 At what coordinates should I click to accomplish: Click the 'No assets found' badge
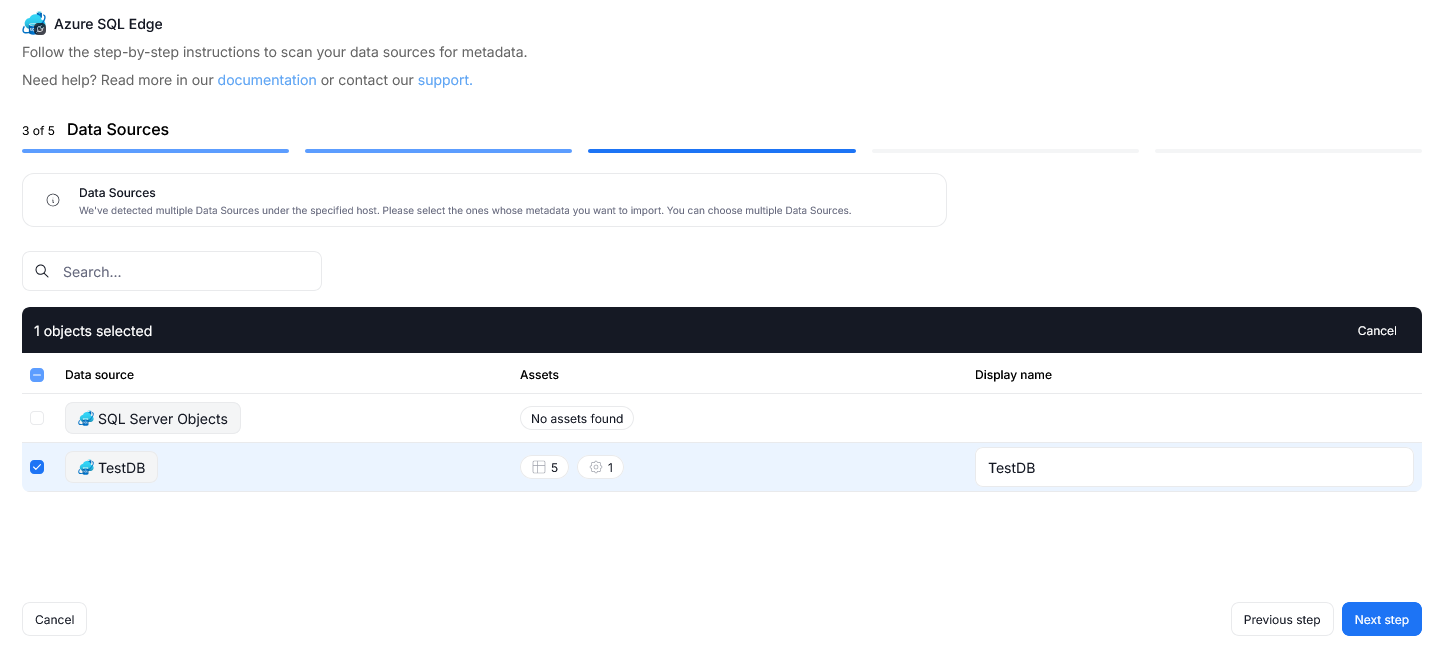point(577,418)
